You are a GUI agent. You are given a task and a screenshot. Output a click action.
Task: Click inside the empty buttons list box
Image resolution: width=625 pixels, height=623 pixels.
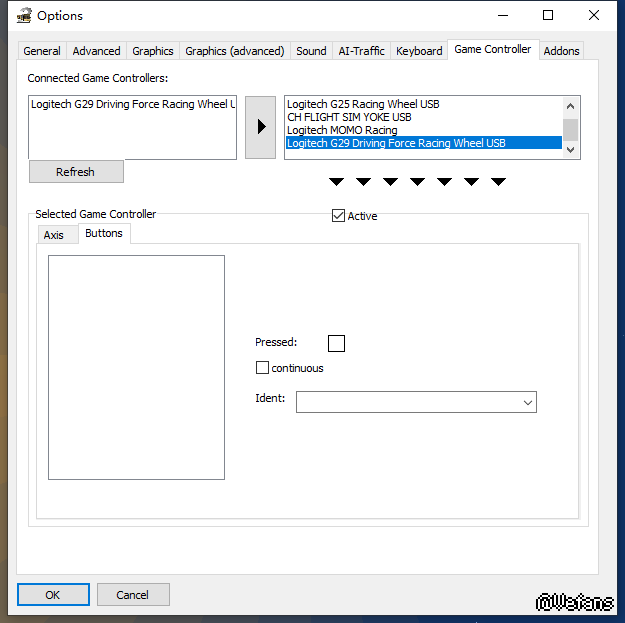[x=136, y=368]
